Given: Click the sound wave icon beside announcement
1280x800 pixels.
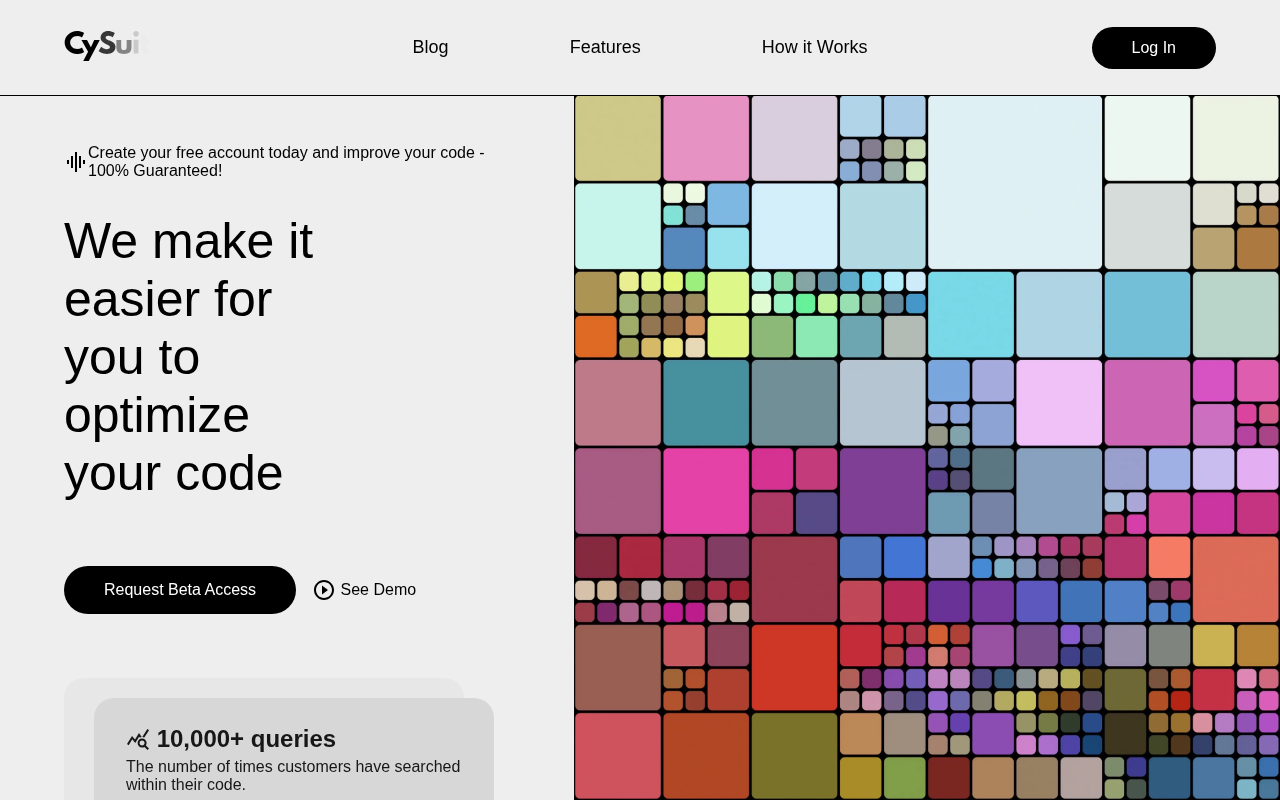Looking at the screenshot, I should pyautogui.click(x=76, y=162).
